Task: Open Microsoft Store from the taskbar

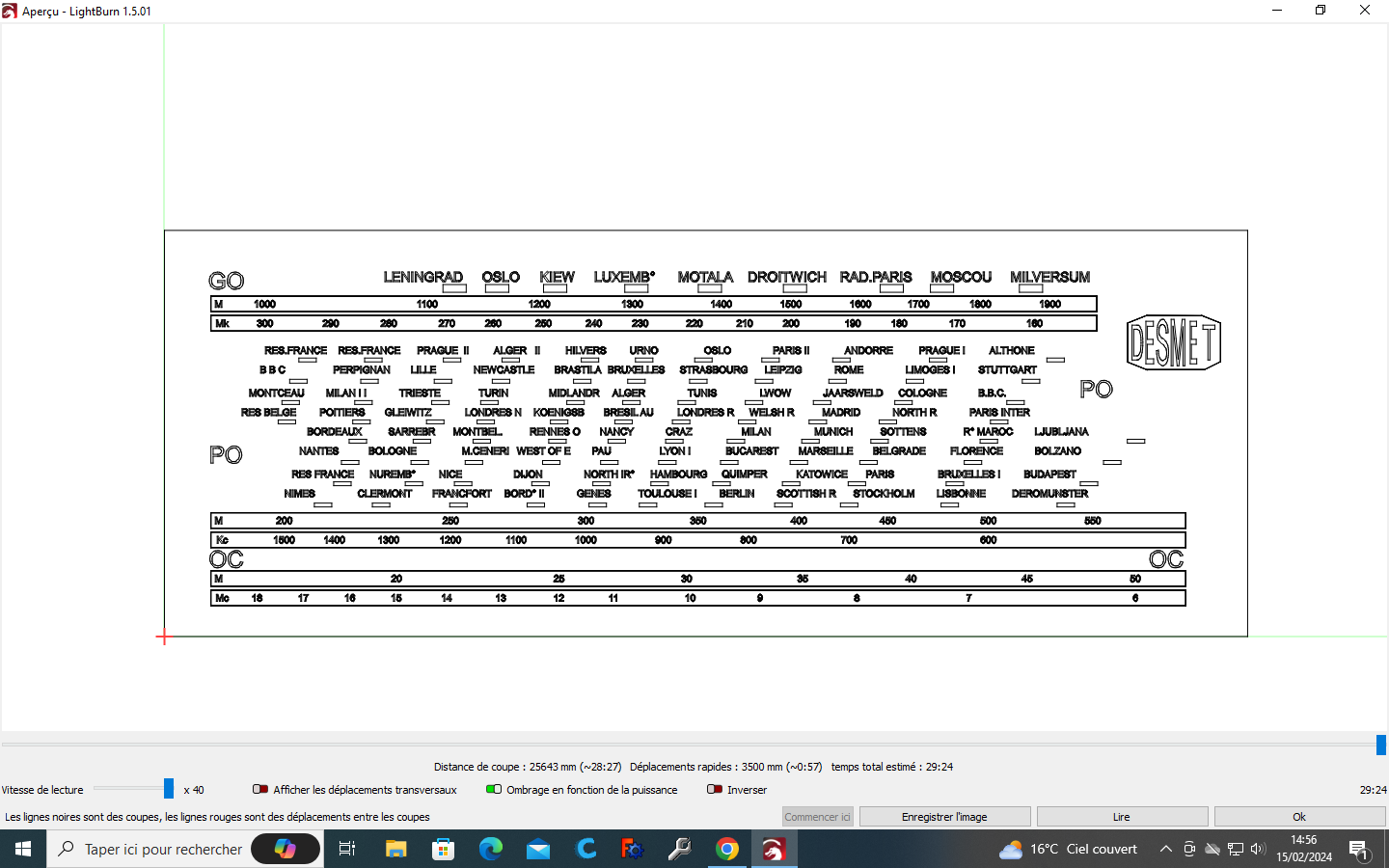Action: coord(444,849)
